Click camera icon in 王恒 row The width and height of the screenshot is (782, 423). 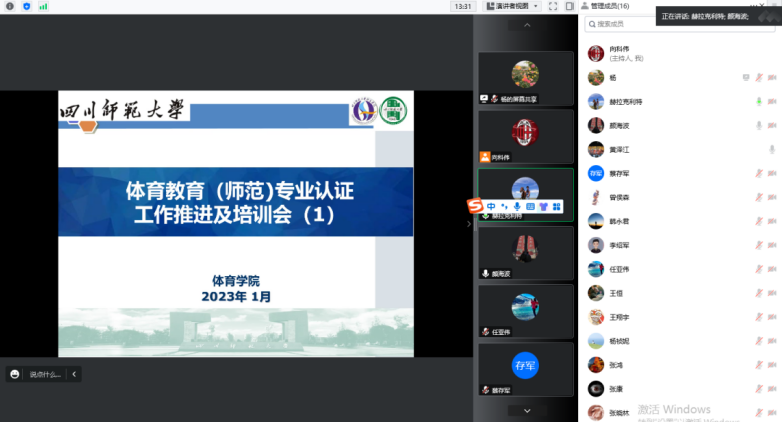pos(772,293)
